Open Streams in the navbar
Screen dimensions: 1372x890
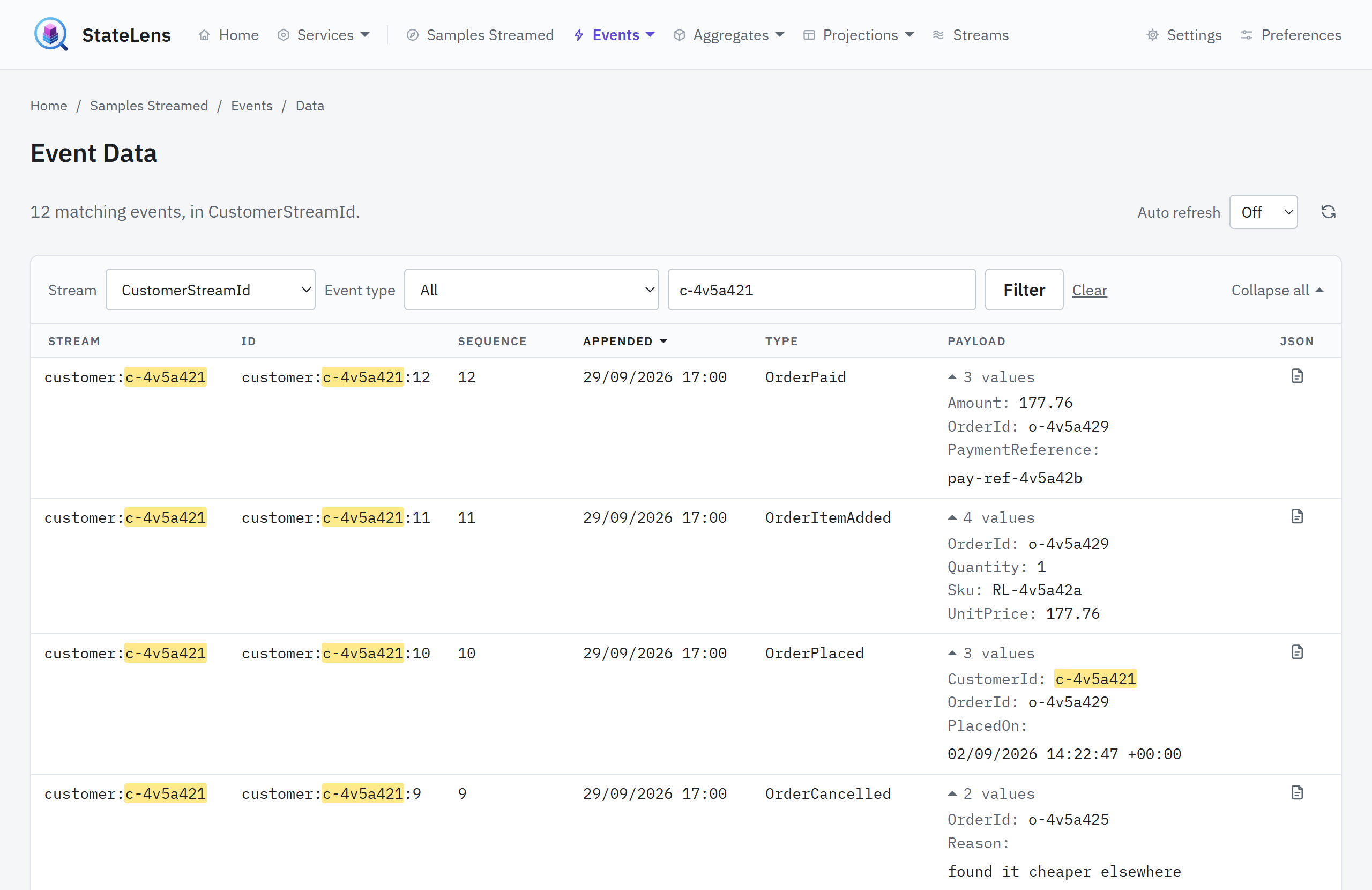971,35
